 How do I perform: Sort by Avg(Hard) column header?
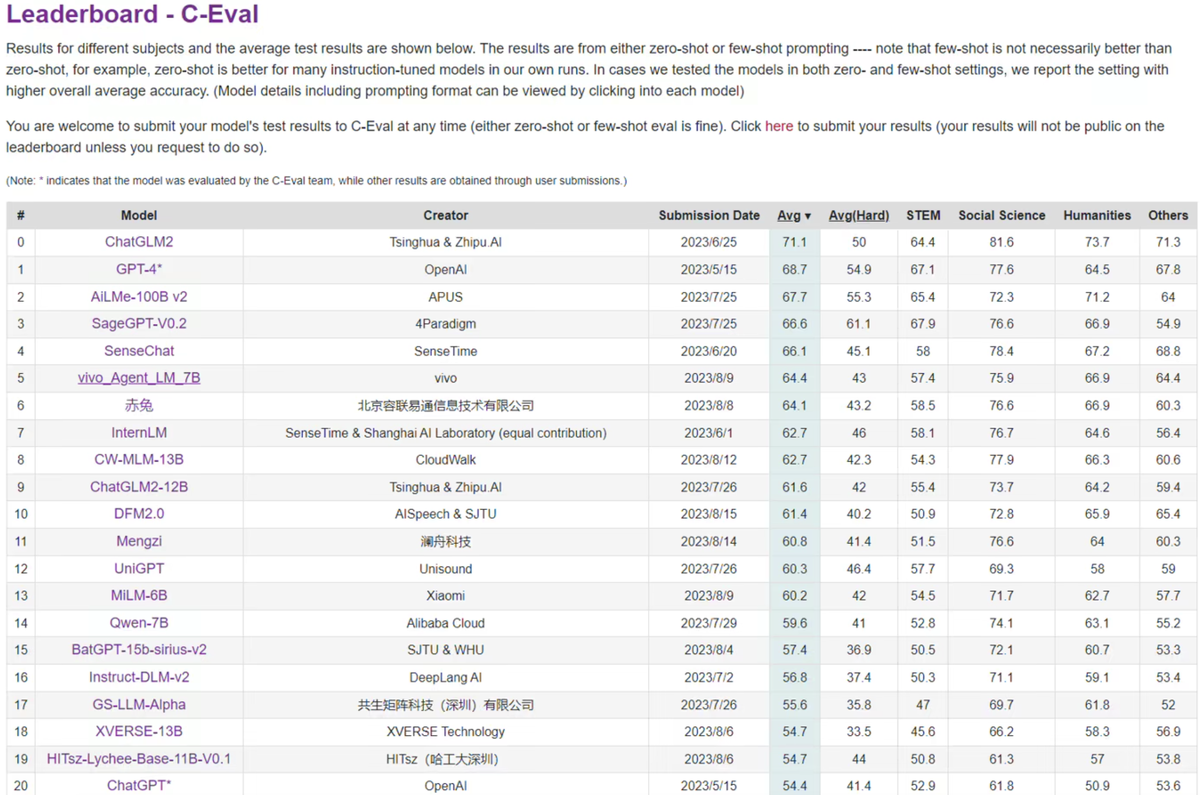pos(859,215)
